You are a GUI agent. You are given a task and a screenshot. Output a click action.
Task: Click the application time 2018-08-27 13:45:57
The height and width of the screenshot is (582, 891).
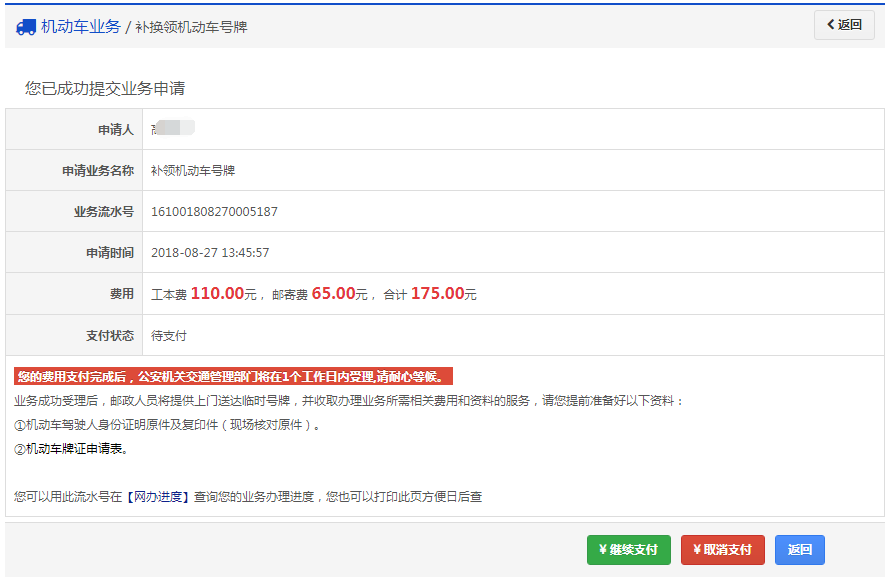[x=210, y=253]
